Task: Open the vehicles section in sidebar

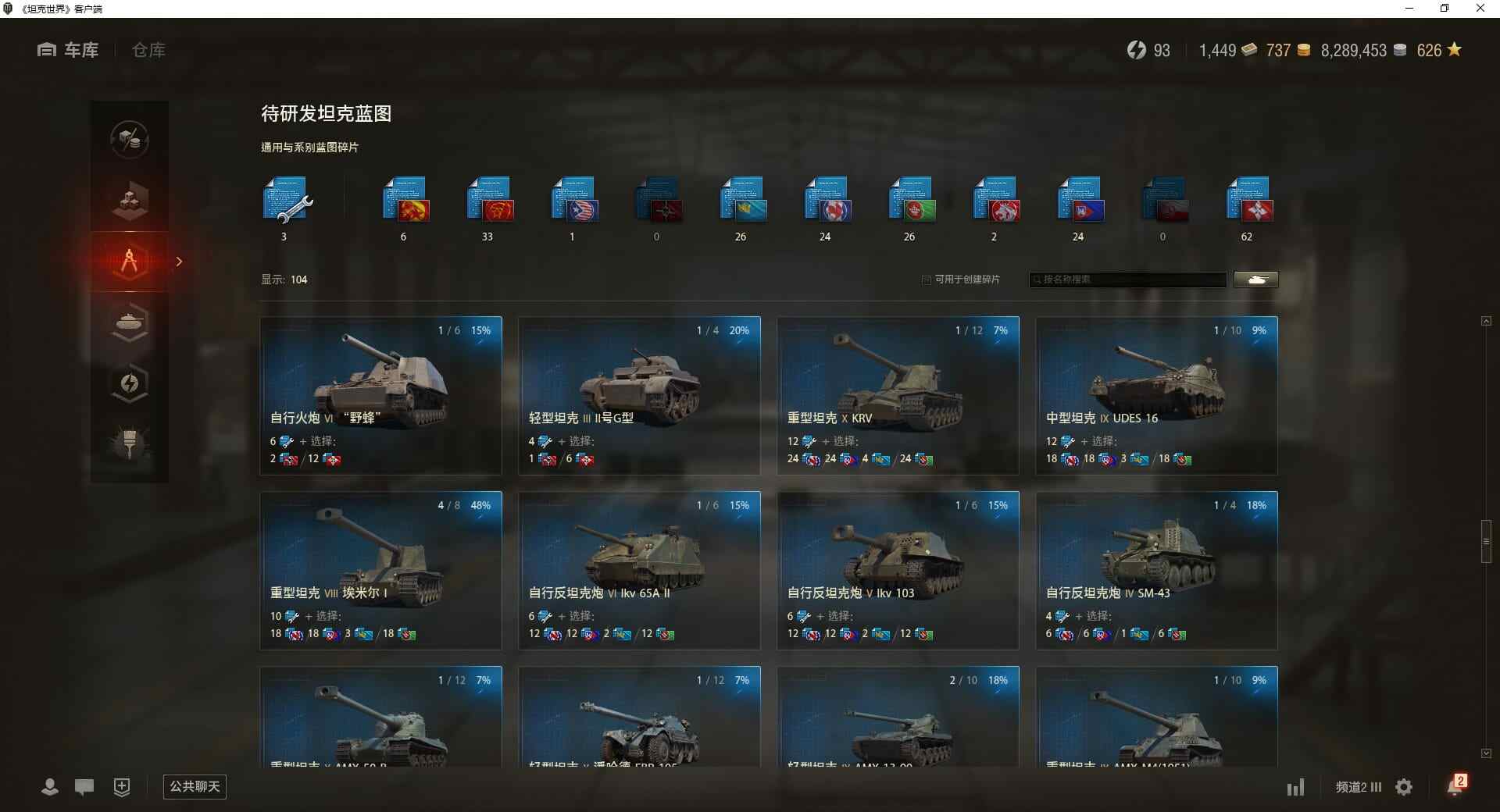Action: (130, 322)
